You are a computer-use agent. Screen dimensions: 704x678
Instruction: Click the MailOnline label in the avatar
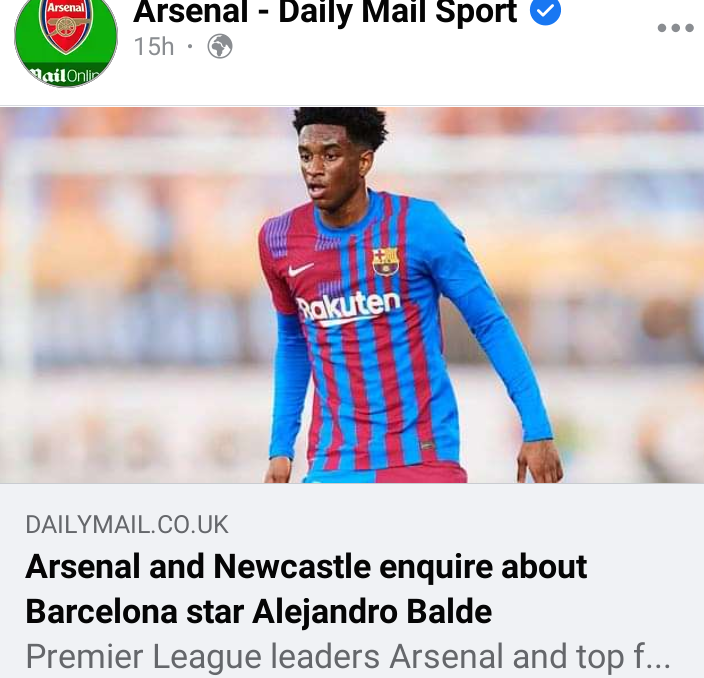pyautogui.click(x=67, y=75)
